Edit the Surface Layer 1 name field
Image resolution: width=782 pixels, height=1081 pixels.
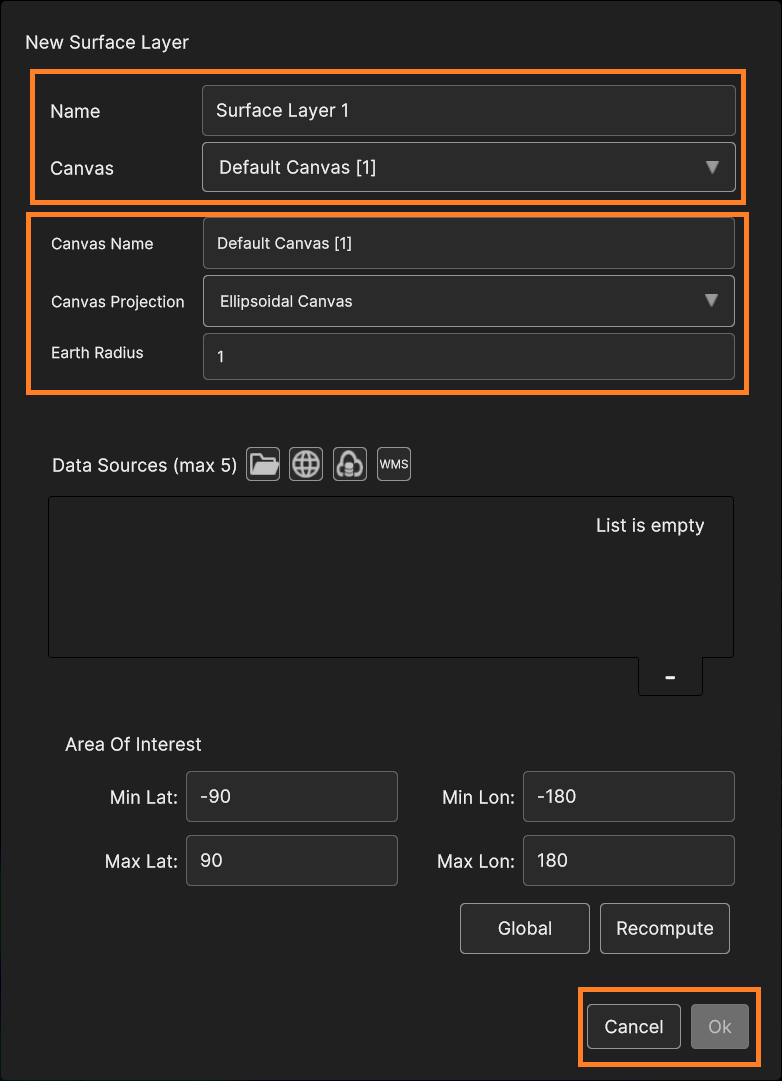coord(469,110)
